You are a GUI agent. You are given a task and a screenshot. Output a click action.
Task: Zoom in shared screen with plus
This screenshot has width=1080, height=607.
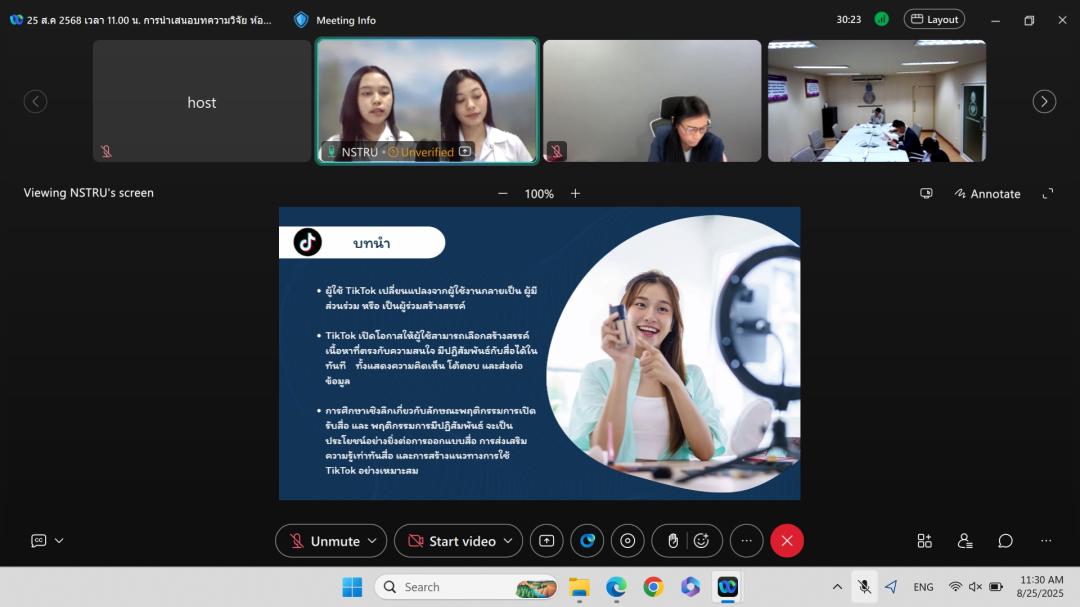tap(575, 194)
